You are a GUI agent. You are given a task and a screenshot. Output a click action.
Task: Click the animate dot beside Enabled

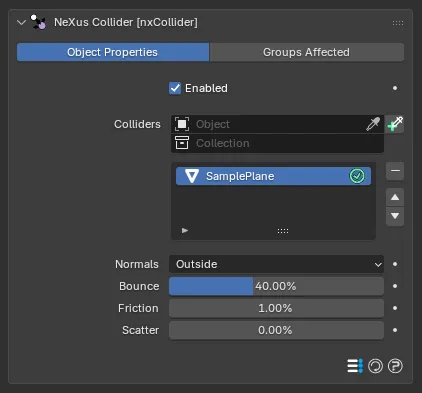(x=395, y=88)
